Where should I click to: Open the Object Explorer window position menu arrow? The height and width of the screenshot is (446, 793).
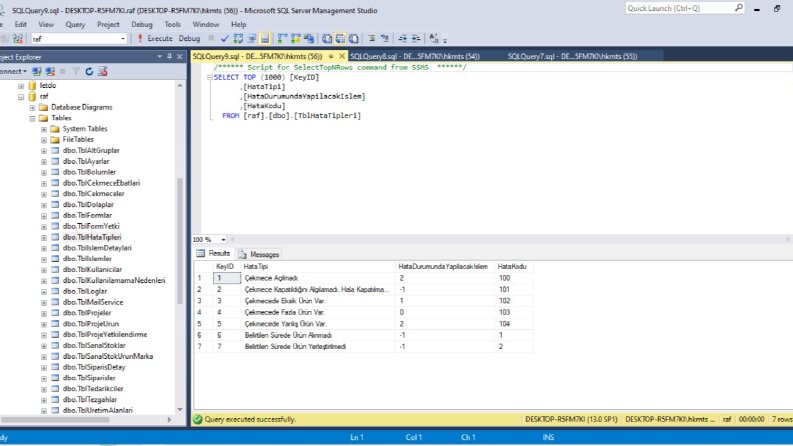click(159, 57)
